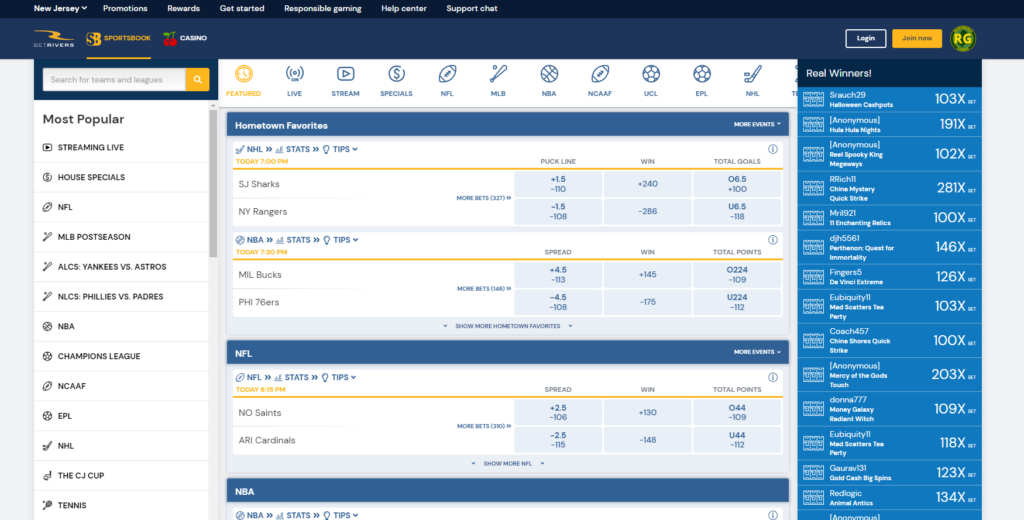The width and height of the screenshot is (1024, 520).
Task: Open info icon for Bucks vs 76ers game
Action: [x=773, y=240]
